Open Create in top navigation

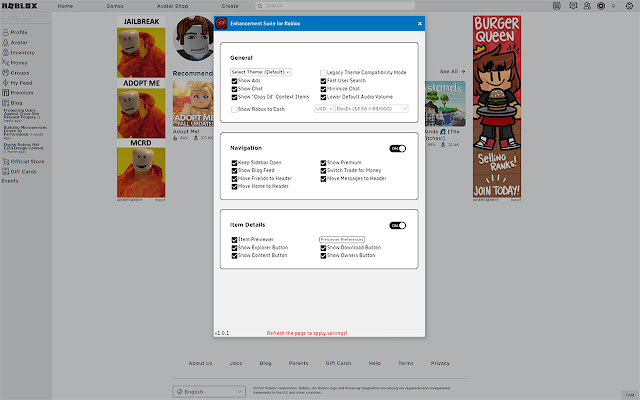tap(230, 6)
